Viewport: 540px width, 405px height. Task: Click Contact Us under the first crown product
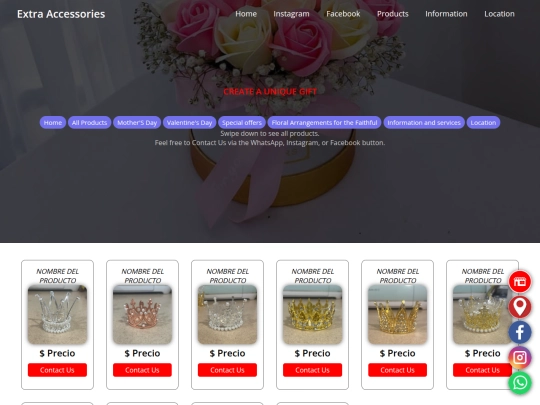57,370
